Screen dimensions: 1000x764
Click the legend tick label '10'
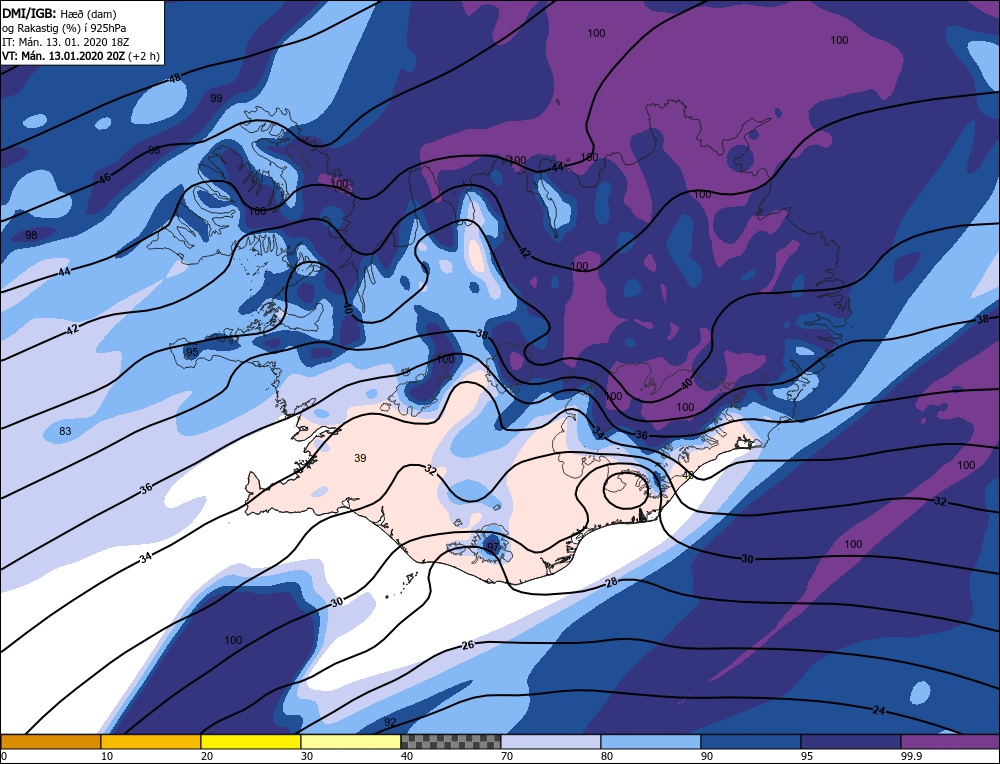point(107,756)
